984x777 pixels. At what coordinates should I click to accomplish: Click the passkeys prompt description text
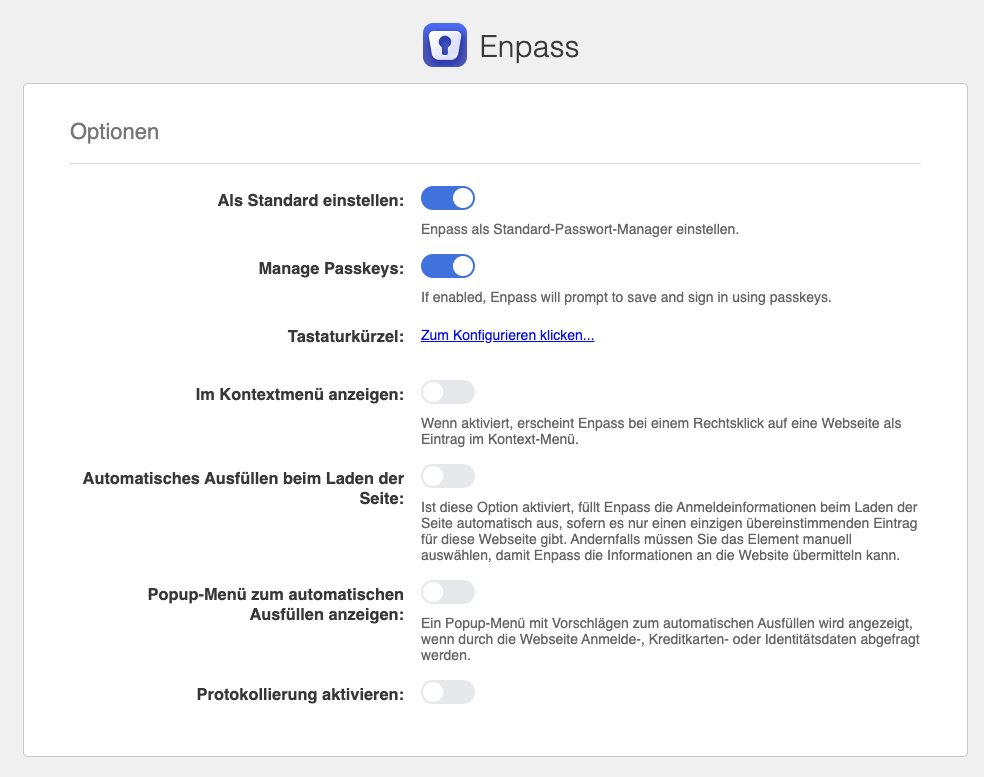[626, 297]
